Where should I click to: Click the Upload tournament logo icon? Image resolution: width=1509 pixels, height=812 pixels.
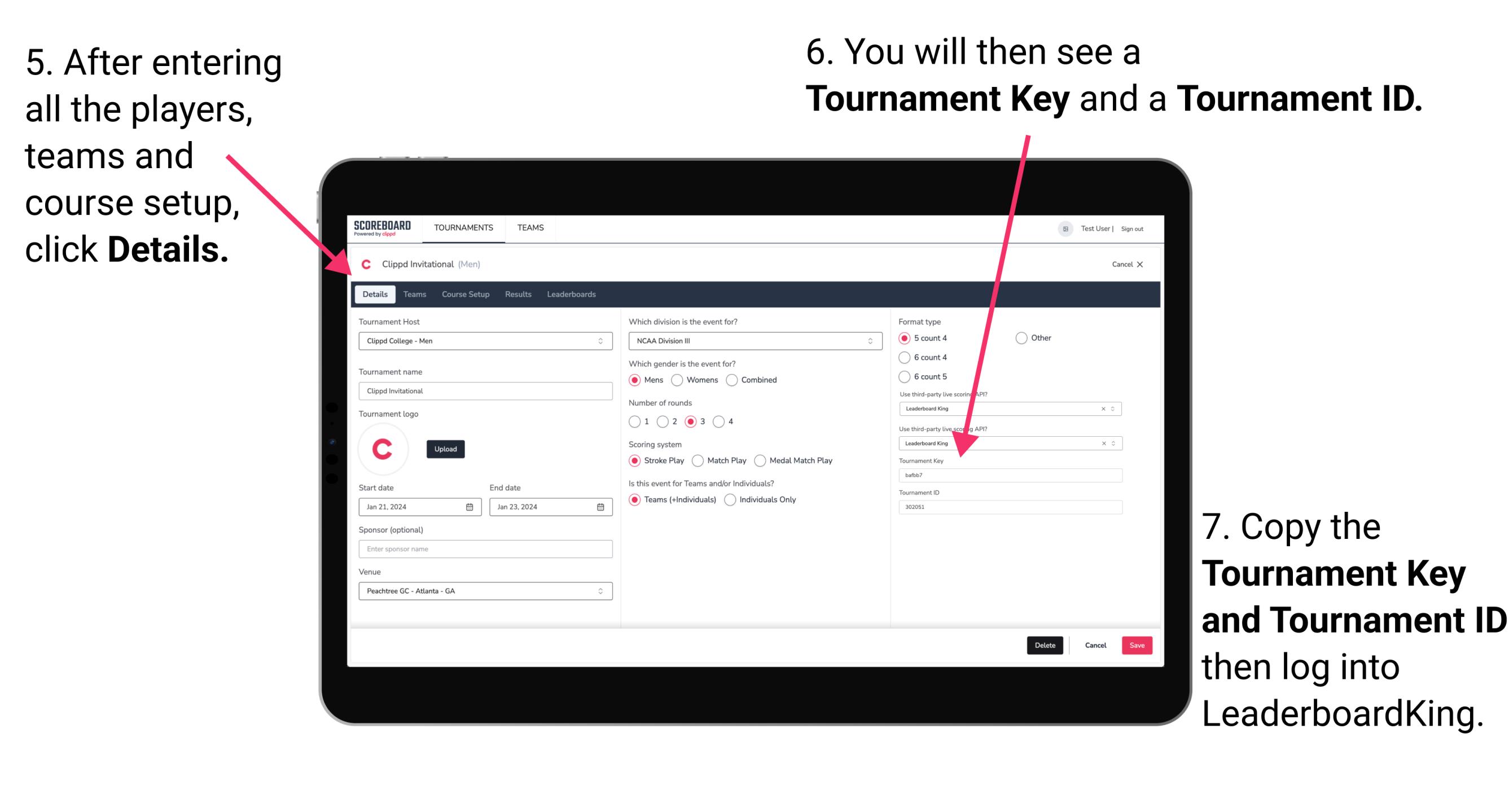point(447,448)
